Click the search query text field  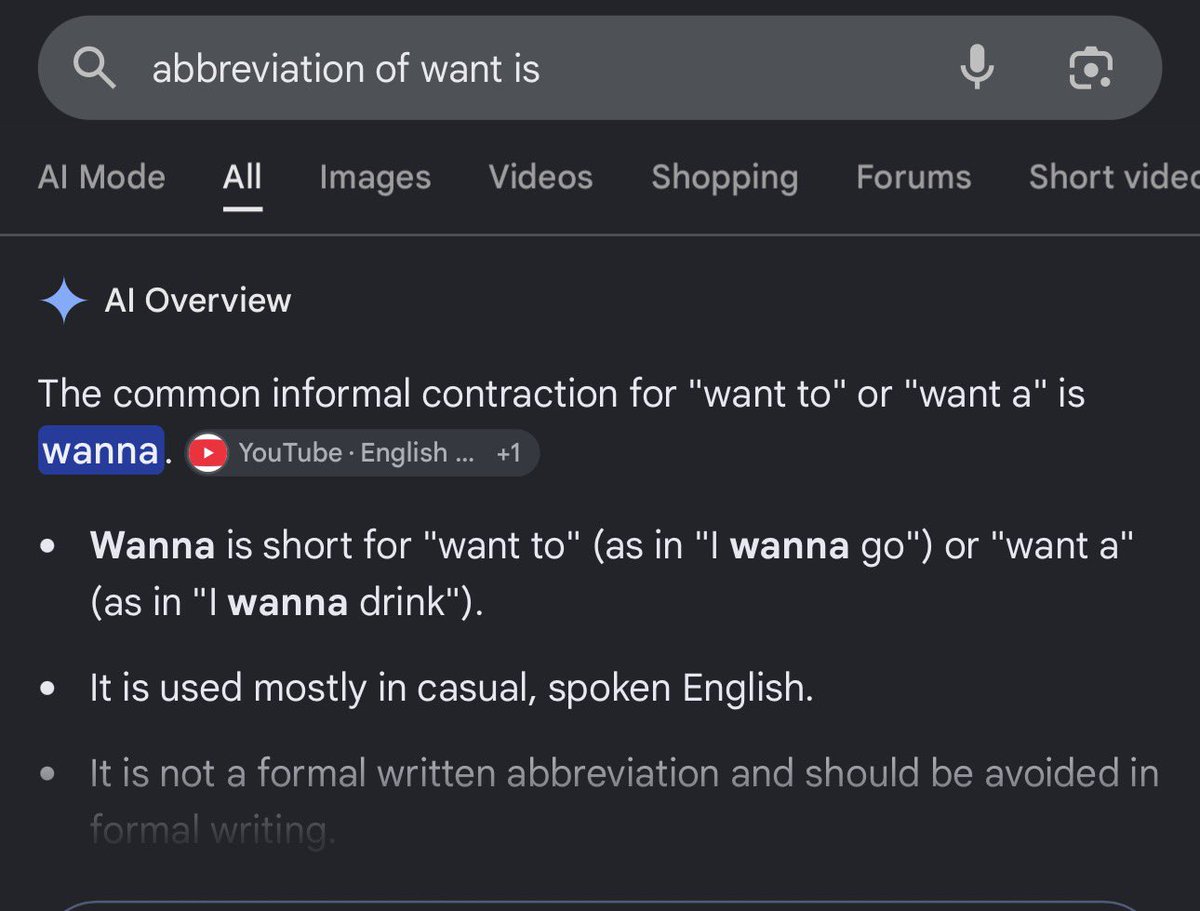click(540, 69)
